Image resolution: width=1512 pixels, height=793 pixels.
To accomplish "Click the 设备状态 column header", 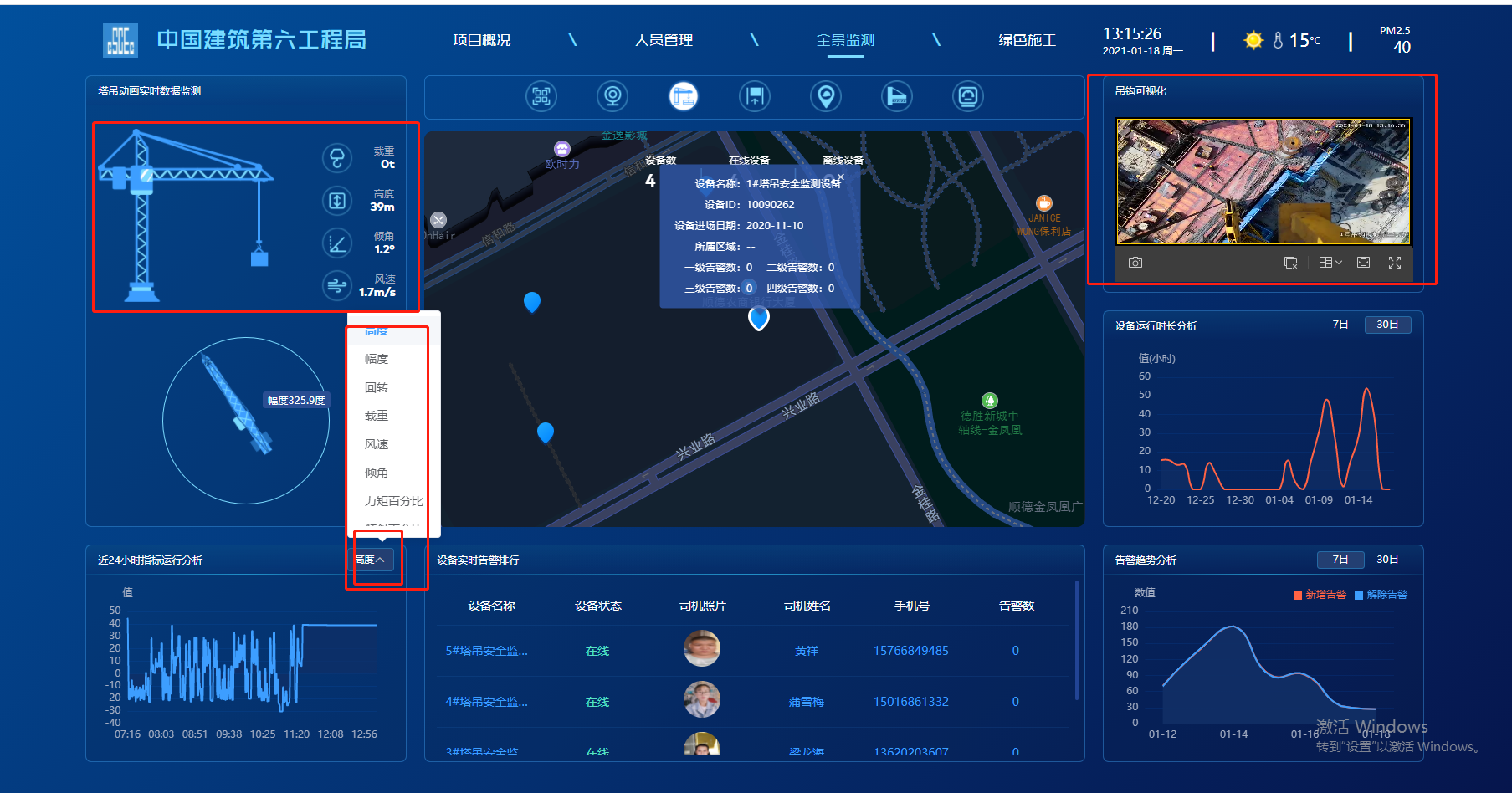I will point(598,606).
